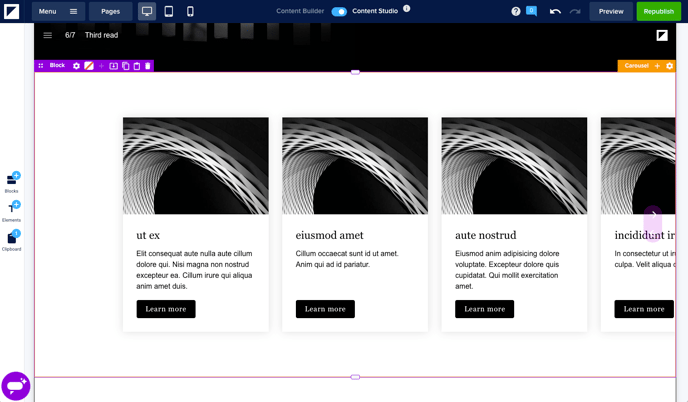Viewport: 688px width, 402px height.
Task: Open the comments notification icon
Action: (531, 11)
